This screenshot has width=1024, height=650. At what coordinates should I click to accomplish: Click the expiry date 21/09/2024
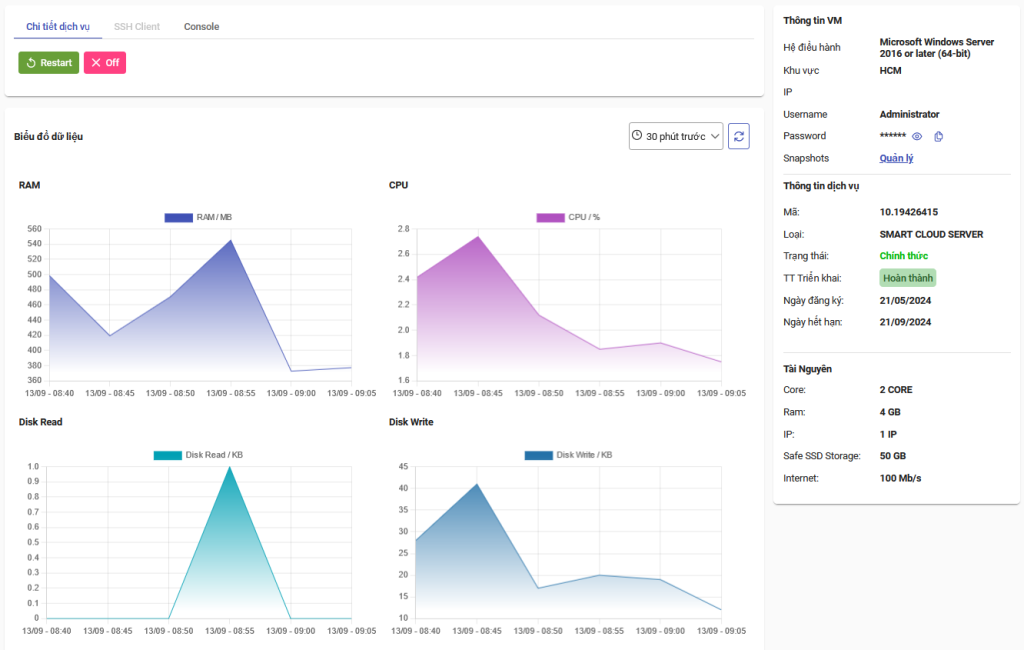[905, 322]
